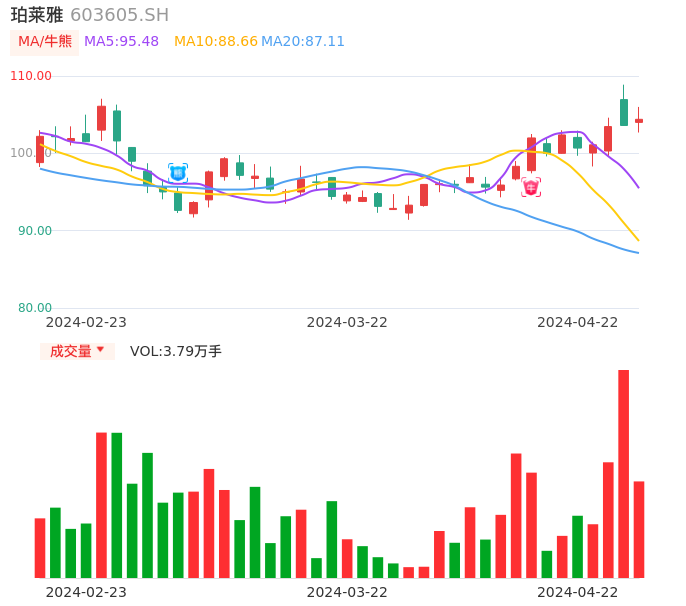Image resolution: width=686 pixels, height=606 pixels.
Task: Click the tallest red volume bar
Action: click(623, 473)
